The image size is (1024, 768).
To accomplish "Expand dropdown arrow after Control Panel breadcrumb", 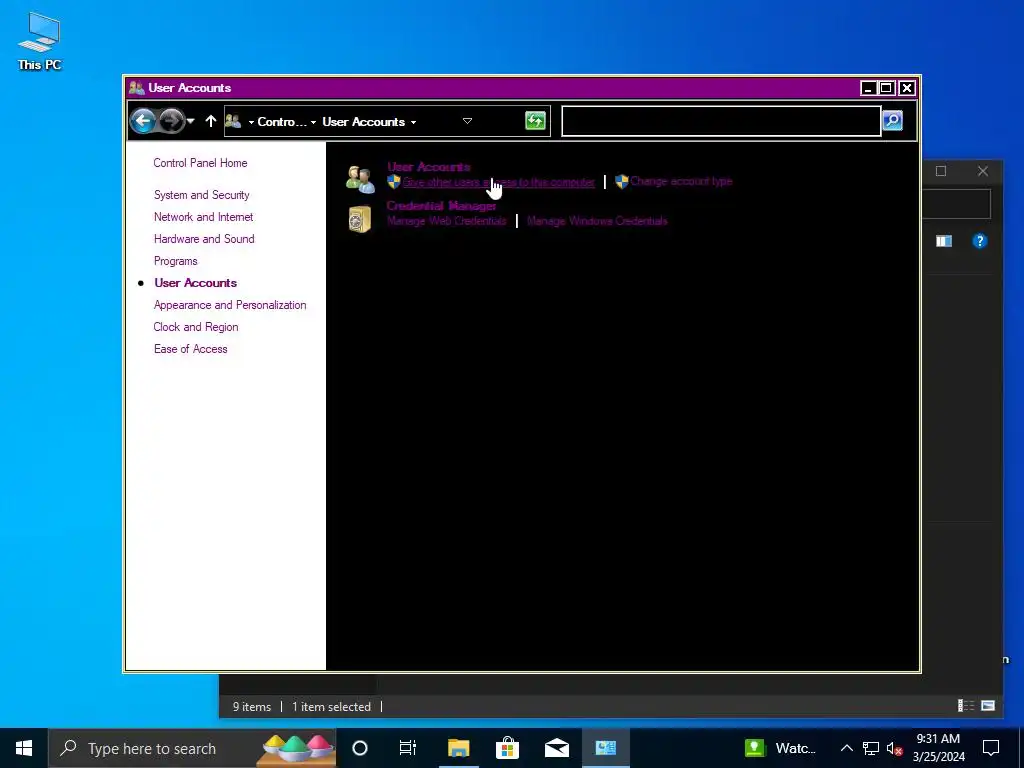I will pos(313,122).
